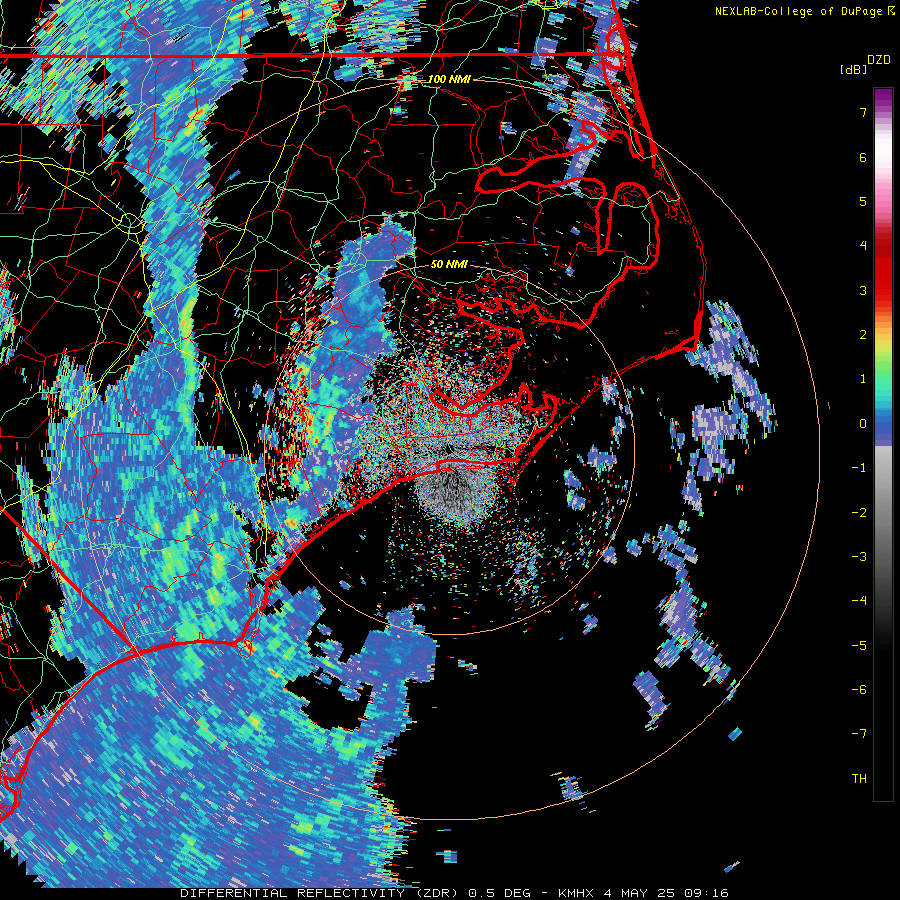Click the -6 value on the colorbar scale

pyautogui.click(x=859, y=690)
